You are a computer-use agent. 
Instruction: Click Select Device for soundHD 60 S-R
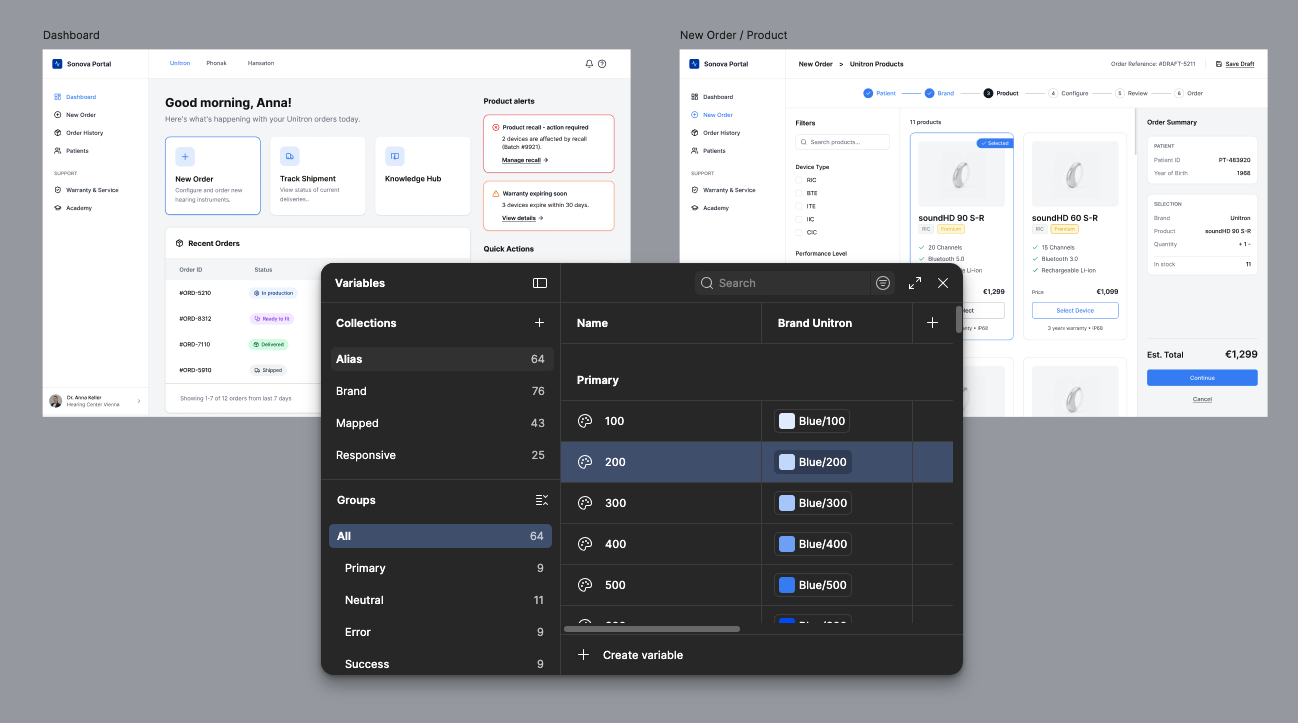coord(1075,311)
